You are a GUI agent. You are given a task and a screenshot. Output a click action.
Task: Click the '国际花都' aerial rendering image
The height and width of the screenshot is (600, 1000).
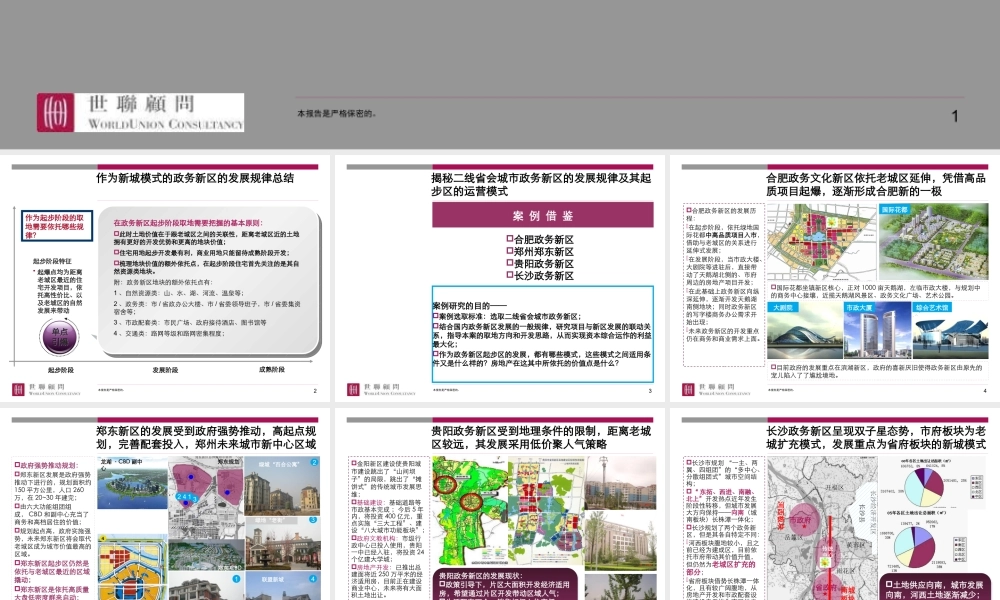[934, 242]
